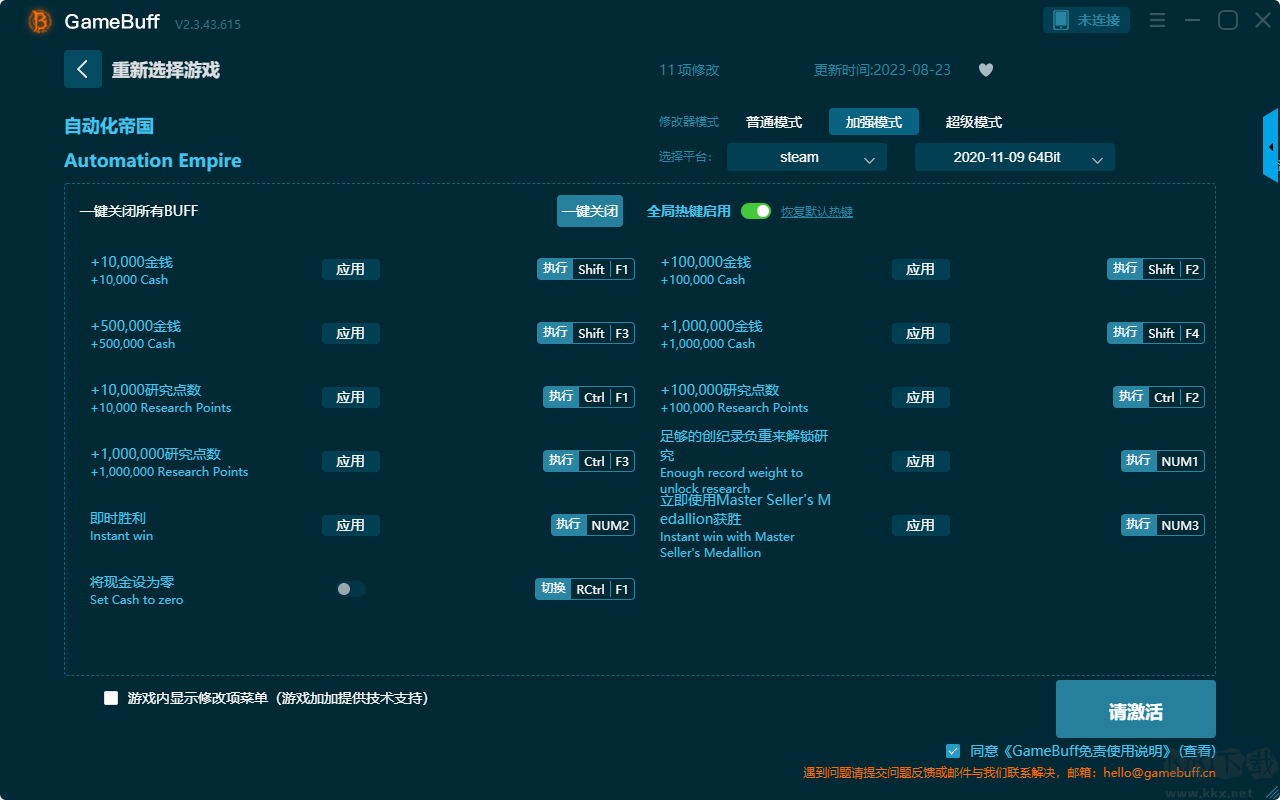This screenshot has width=1280, height=800.
Task: Click the GameBuff logo icon
Action: click(x=40, y=21)
